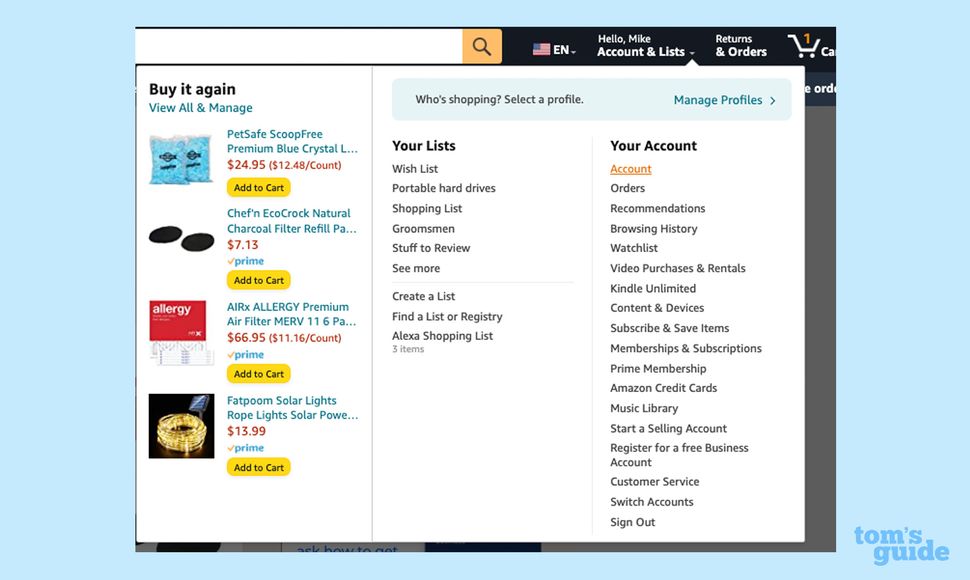Open the Alexa Shopping List
The width and height of the screenshot is (970, 580).
pos(443,336)
